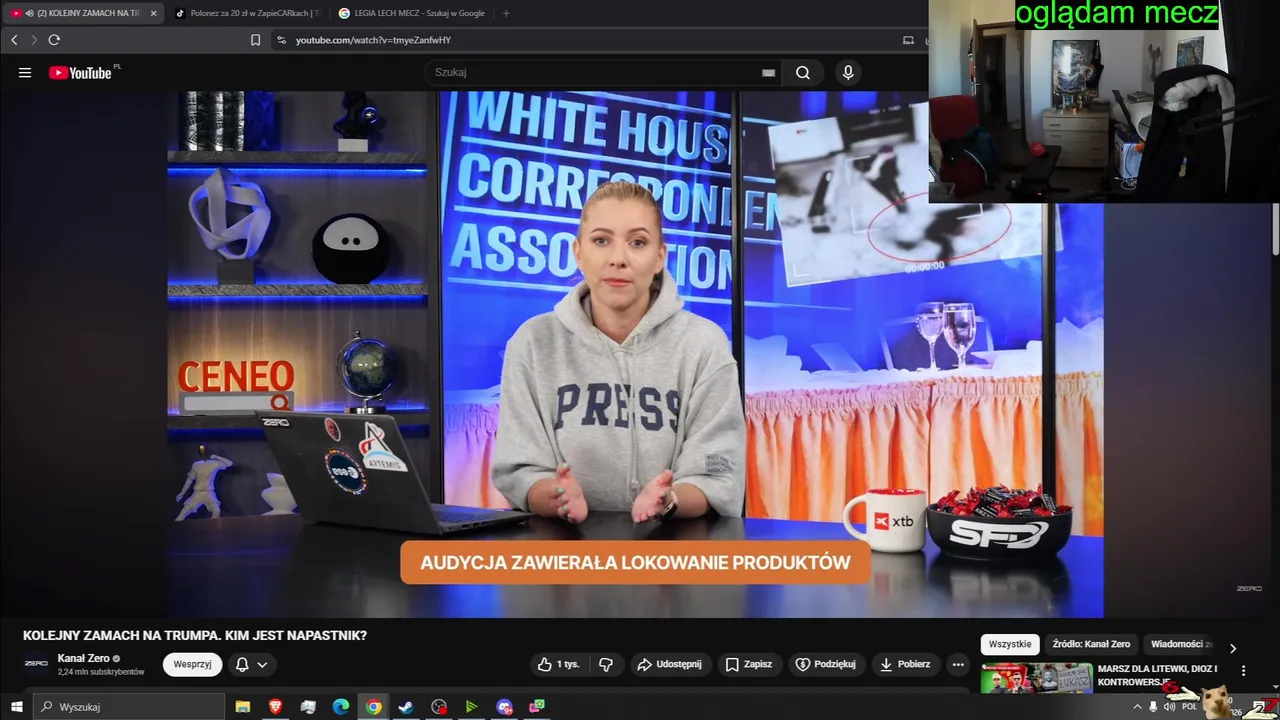Open the on-screen keyboard in the search box
Screen dimensions: 1280x720
[768, 72]
